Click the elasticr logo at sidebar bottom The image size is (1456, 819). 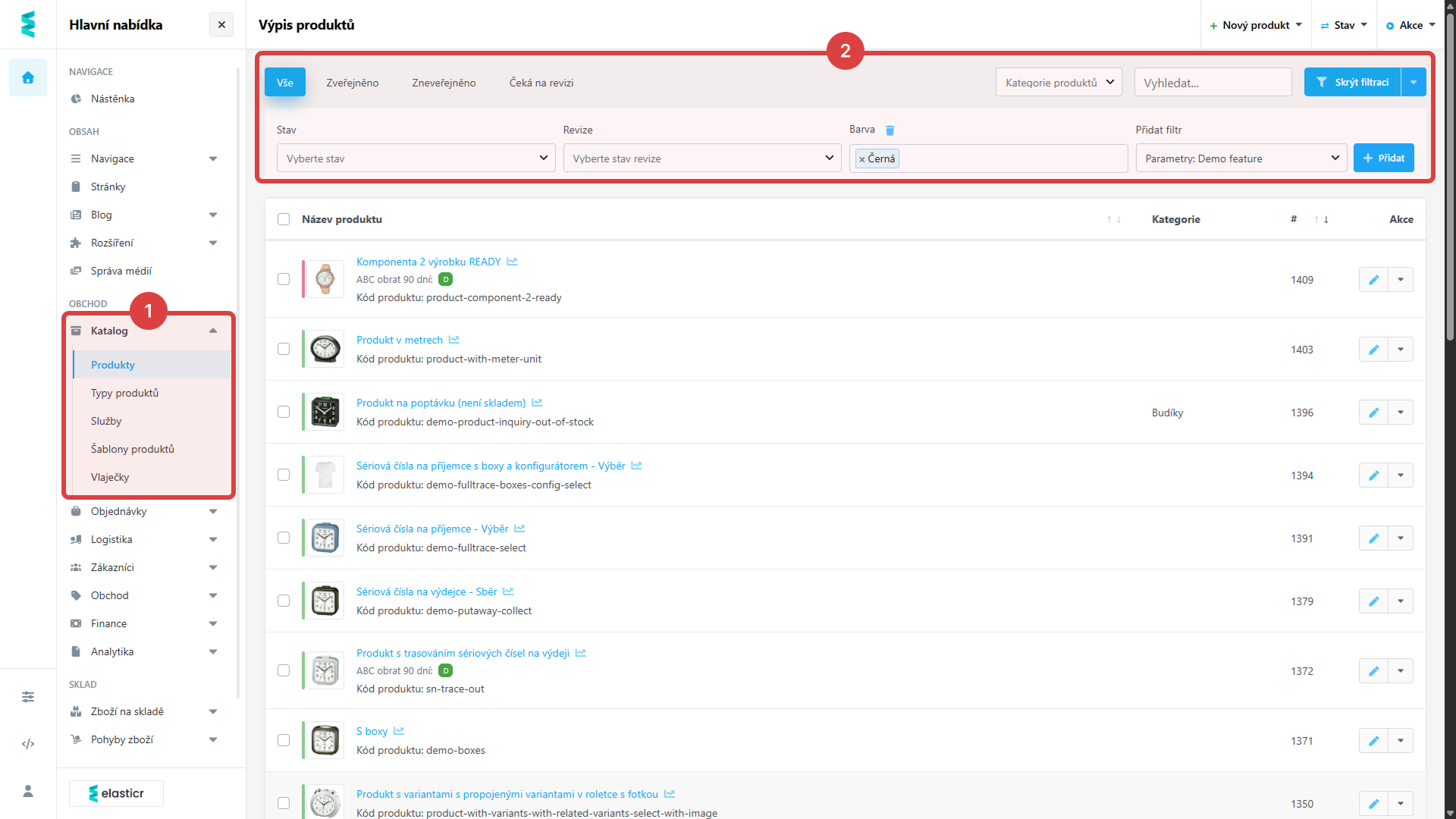click(x=116, y=793)
